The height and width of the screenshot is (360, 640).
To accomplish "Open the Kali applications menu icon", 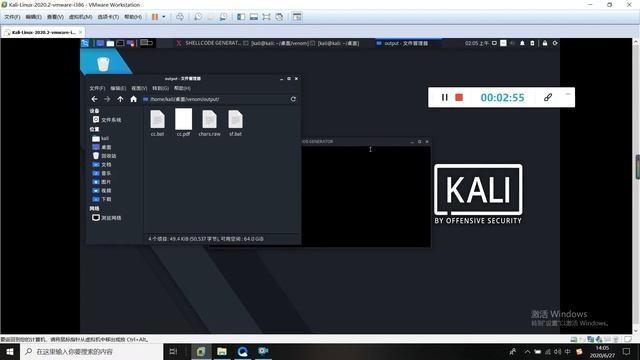I will [85, 43].
